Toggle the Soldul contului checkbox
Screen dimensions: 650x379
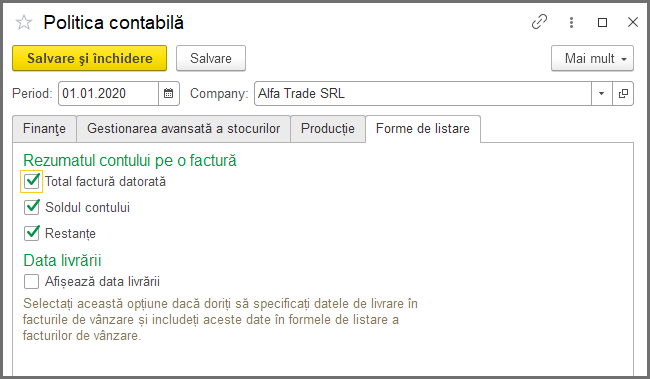32,207
